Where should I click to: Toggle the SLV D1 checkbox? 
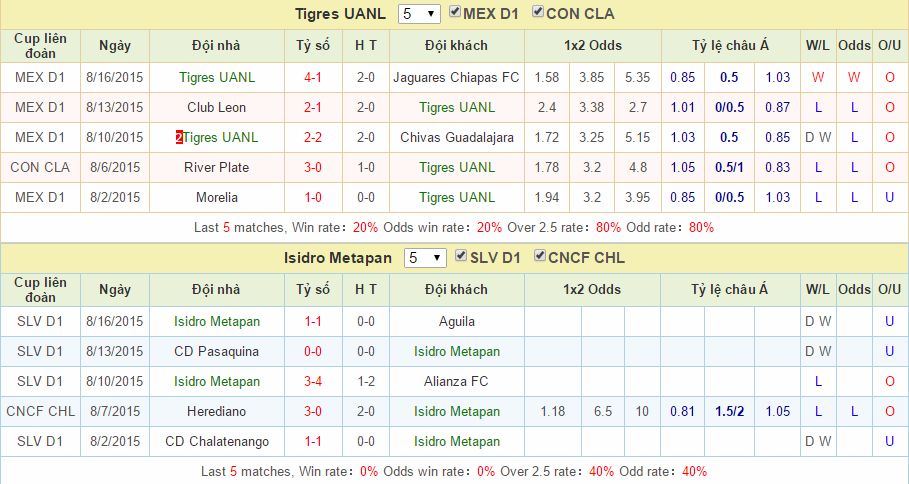point(460,257)
